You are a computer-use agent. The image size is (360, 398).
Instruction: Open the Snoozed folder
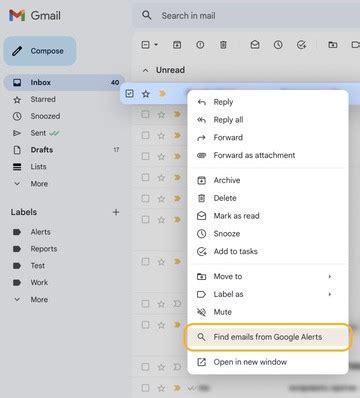(45, 116)
